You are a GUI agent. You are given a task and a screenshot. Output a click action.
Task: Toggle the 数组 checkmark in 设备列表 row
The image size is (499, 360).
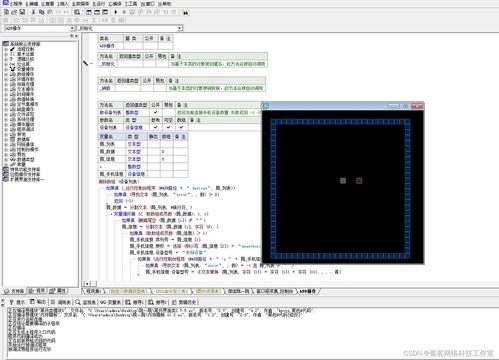click(181, 127)
